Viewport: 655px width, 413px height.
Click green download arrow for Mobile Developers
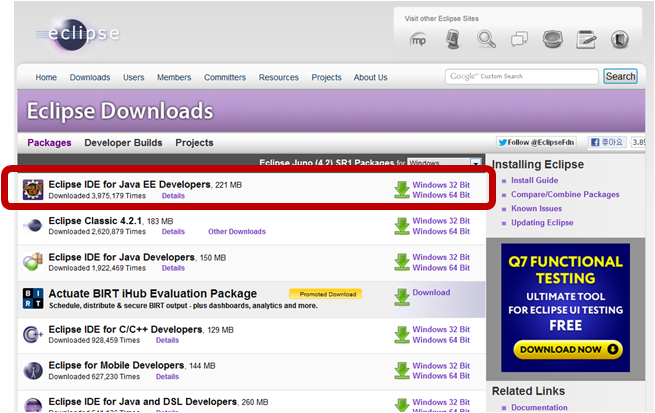[x=402, y=371]
